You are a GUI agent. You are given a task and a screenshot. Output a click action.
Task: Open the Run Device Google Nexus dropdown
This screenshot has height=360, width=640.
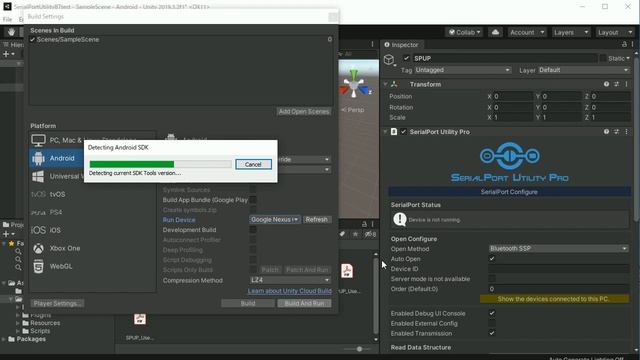275,220
